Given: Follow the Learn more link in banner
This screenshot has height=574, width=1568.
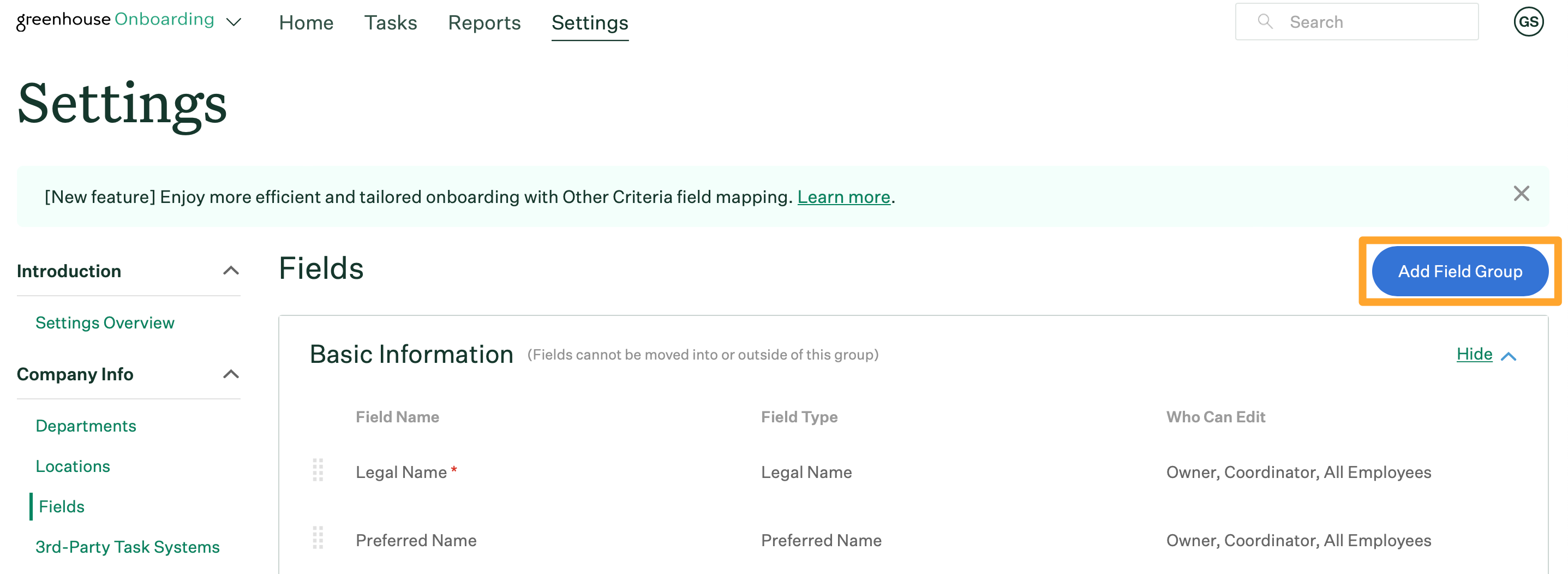Looking at the screenshot, I should [843, 197].
